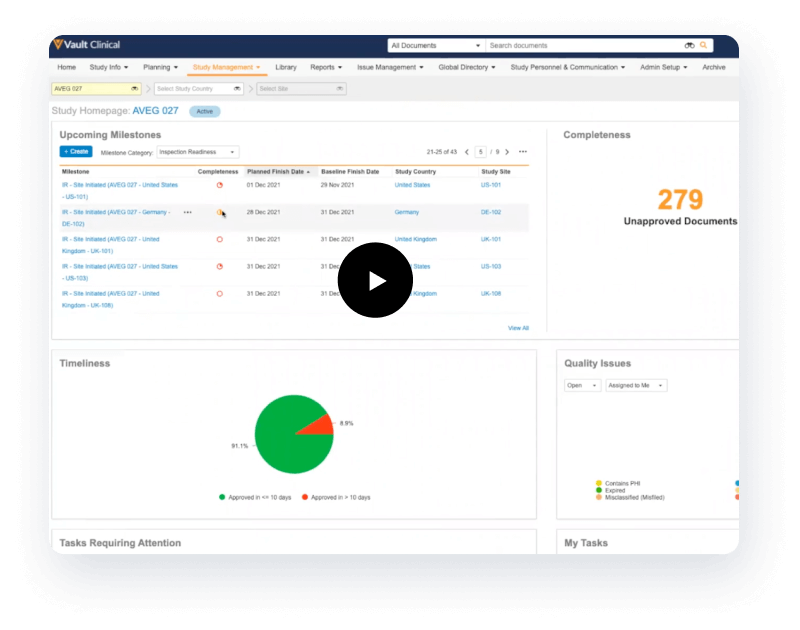Click the orange search magnifier icon
The width and height of the screenshot is (800, 630).
click(704, 45)
